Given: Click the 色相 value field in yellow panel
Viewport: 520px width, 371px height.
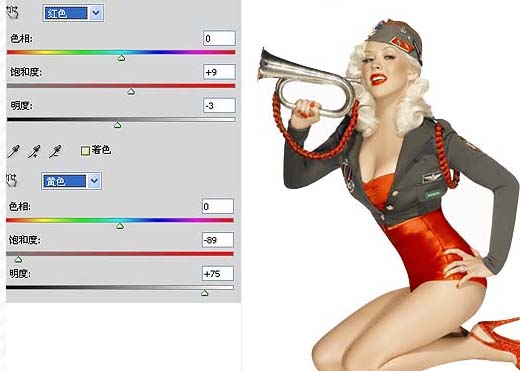Looking at the screenshot, I should click(218, 206).
